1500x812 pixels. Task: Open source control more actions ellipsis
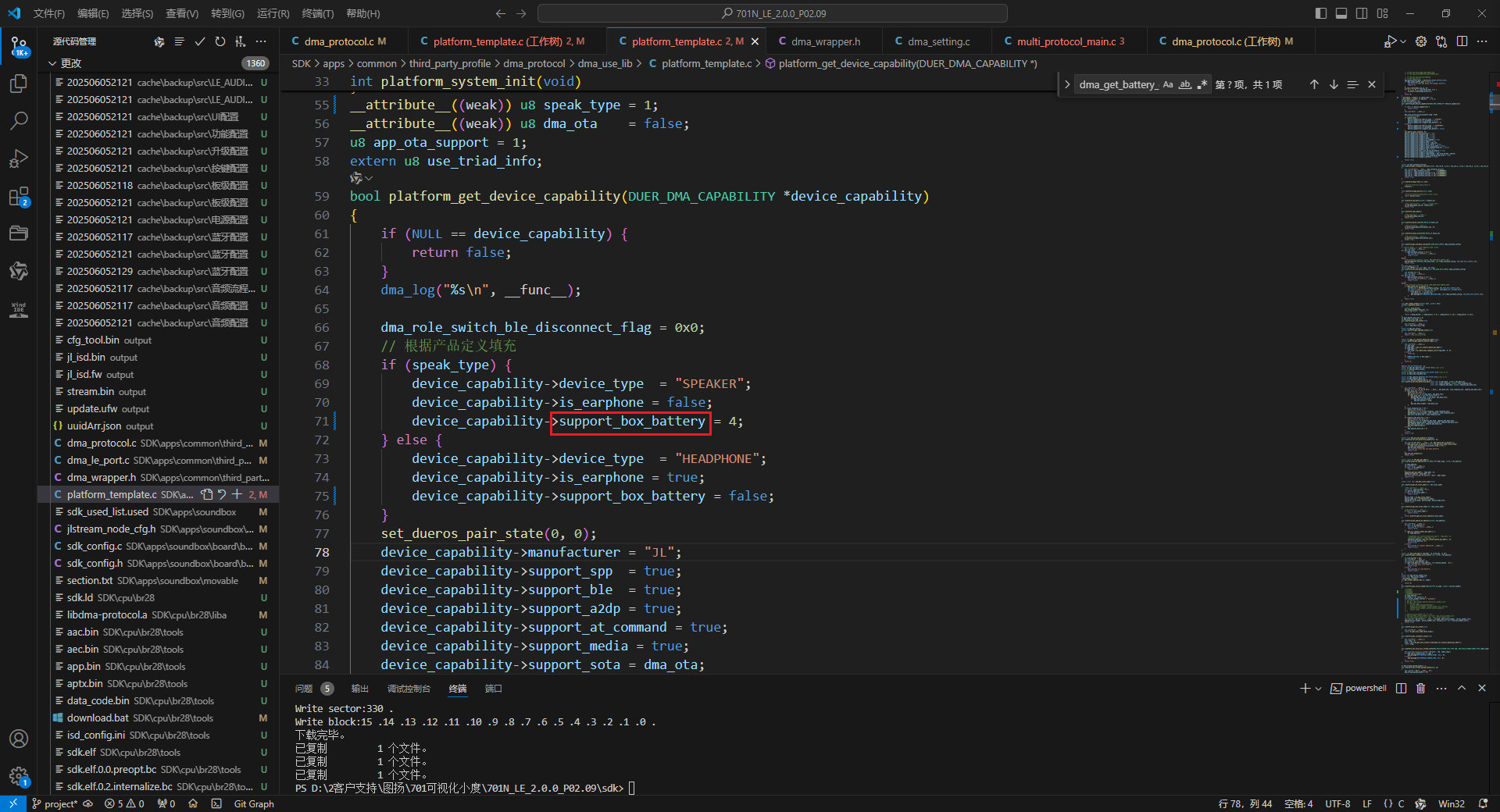coord(261,41)
